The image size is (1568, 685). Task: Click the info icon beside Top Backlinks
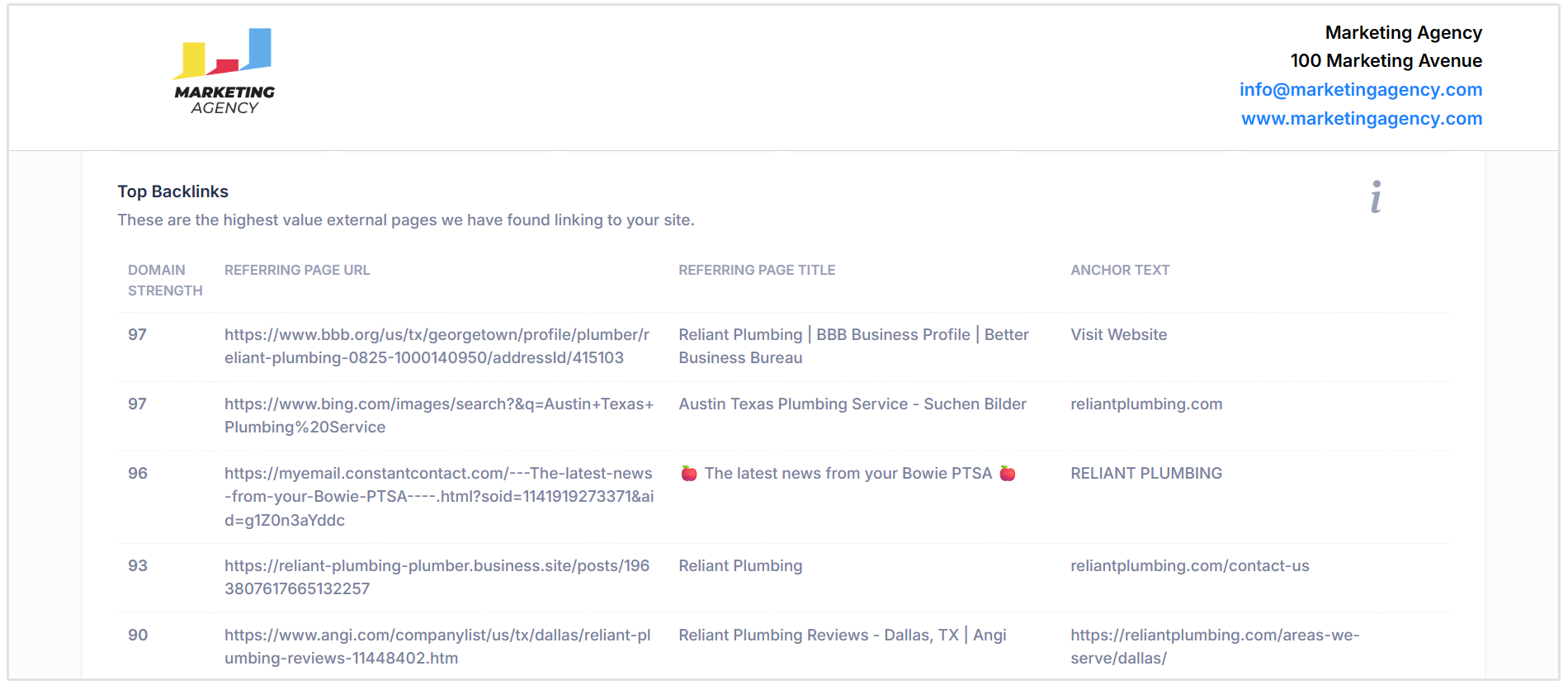click(1376, 197)
